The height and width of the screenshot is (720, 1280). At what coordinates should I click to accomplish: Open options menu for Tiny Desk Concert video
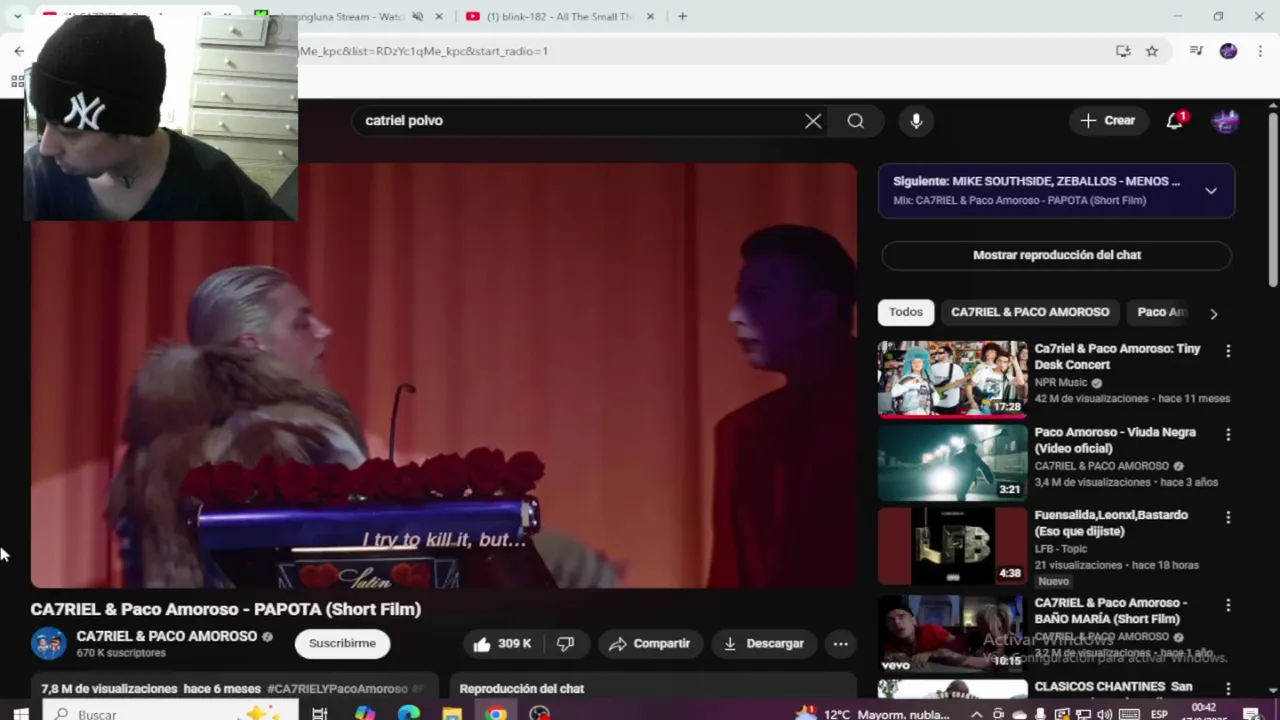[x=1228, y=351]
